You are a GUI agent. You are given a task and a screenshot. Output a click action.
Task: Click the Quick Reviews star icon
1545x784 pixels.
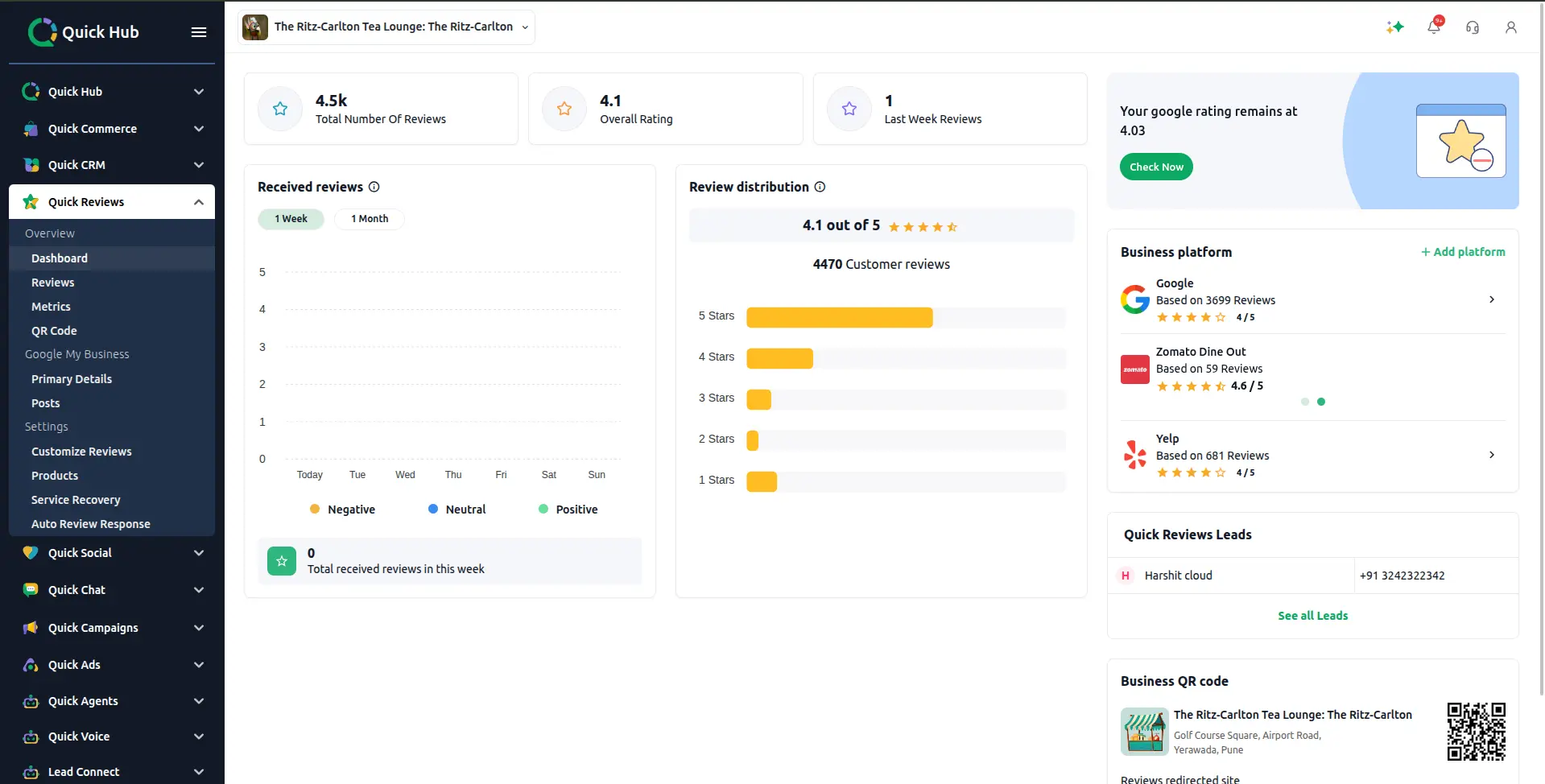[x=31, y=202]
